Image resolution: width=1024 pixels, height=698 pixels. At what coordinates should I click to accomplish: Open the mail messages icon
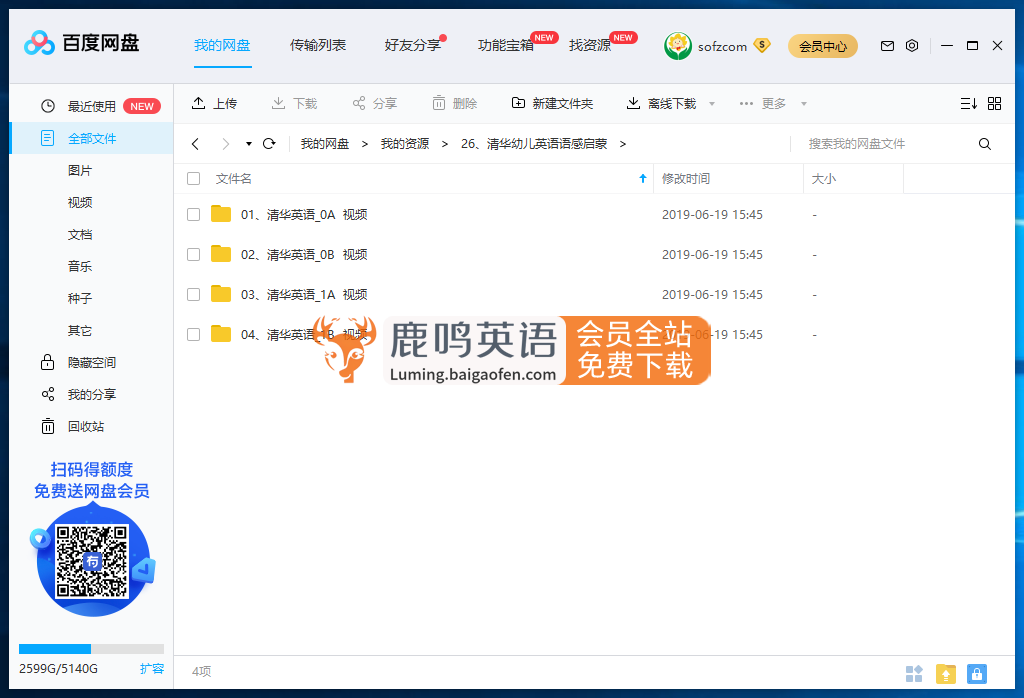click(887, 46)
